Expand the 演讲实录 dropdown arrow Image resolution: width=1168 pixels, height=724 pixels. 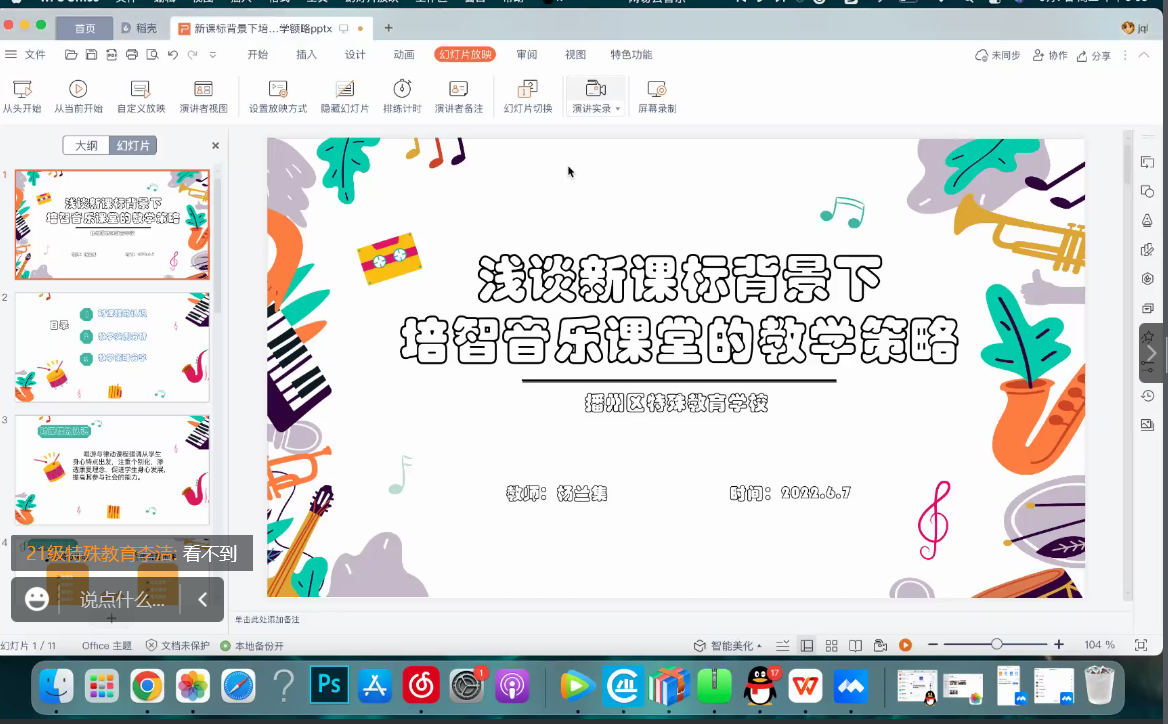coord(617,109)
